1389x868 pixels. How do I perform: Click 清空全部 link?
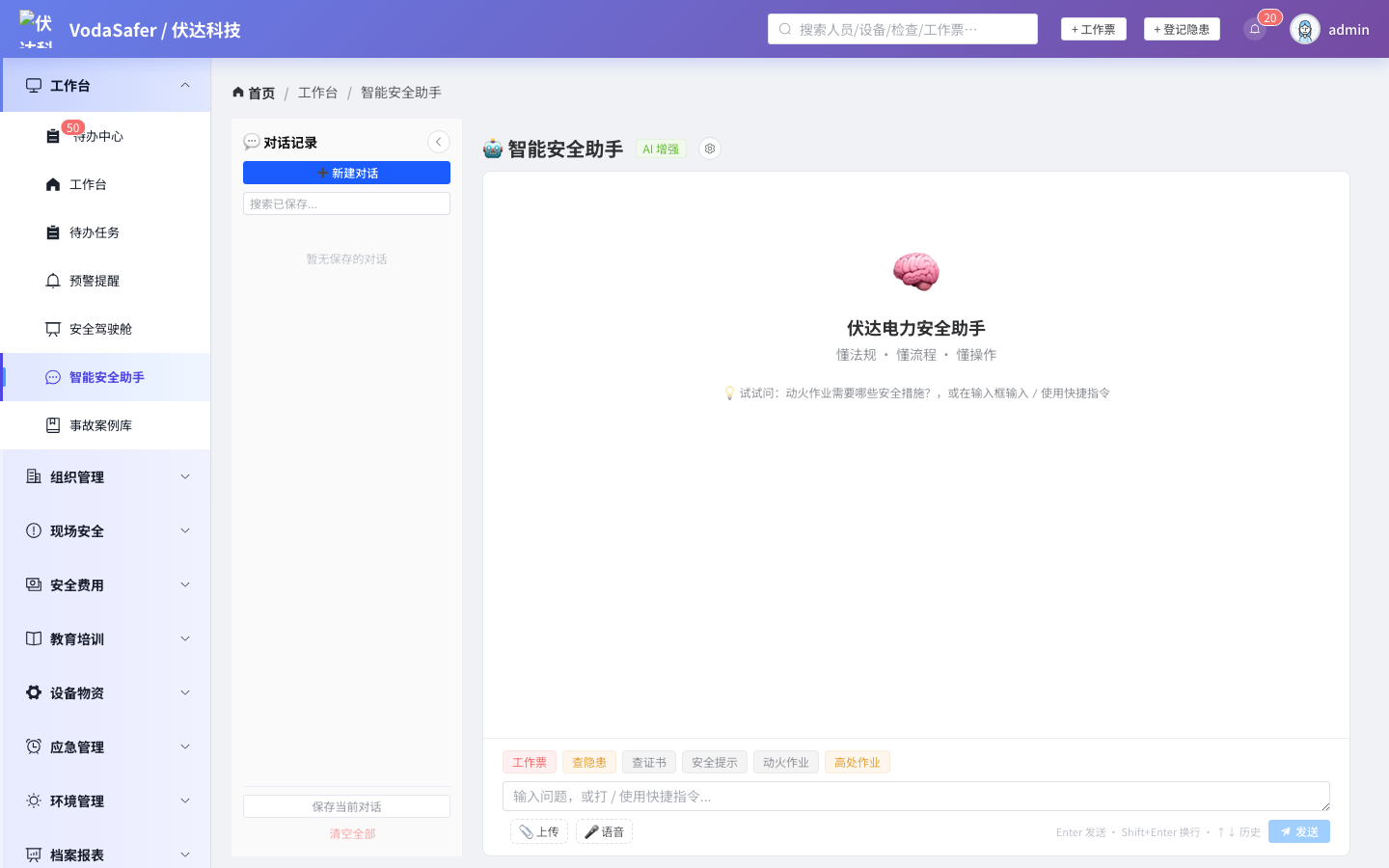click(x=352, y=834)
